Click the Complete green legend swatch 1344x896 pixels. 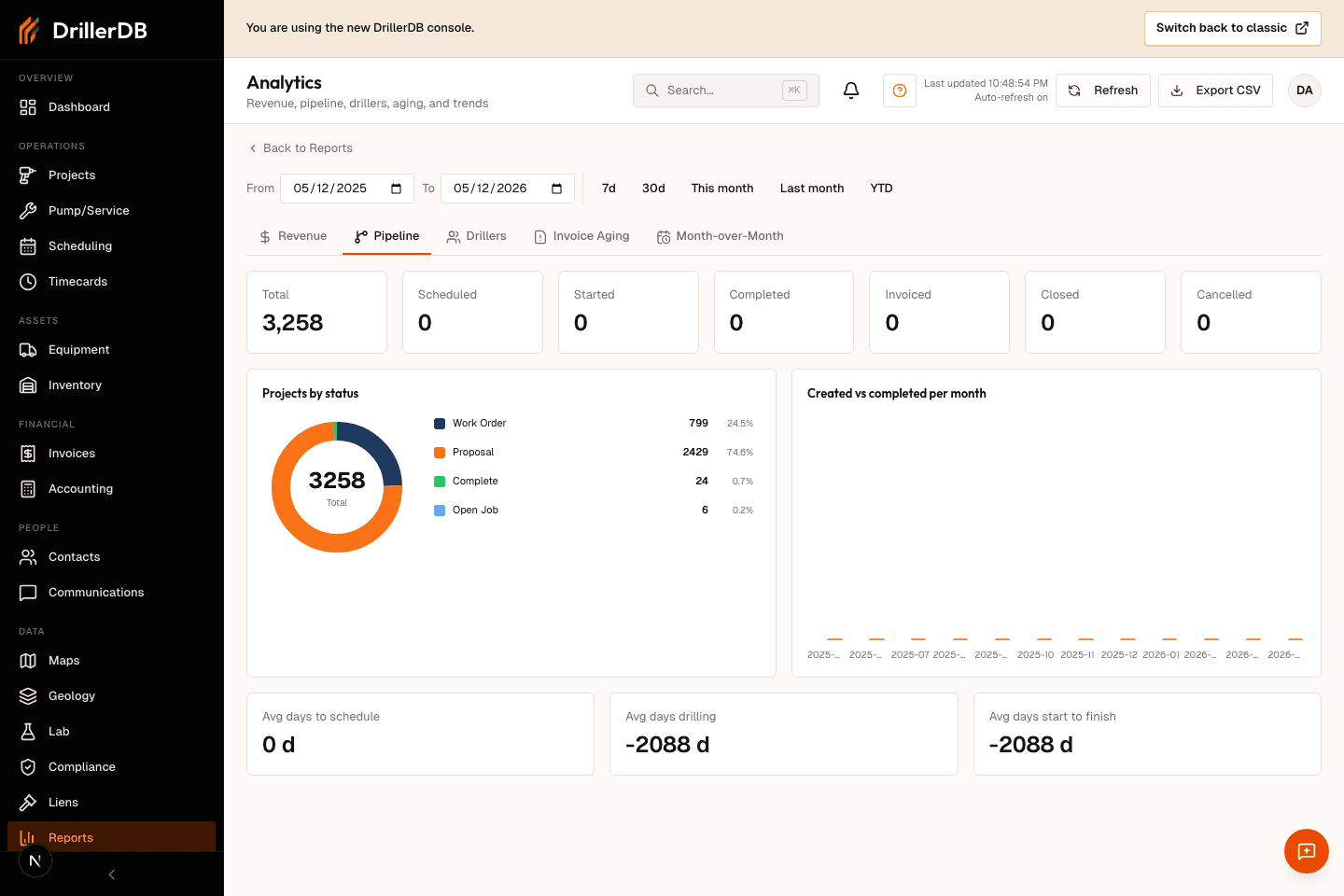(440, 482)
